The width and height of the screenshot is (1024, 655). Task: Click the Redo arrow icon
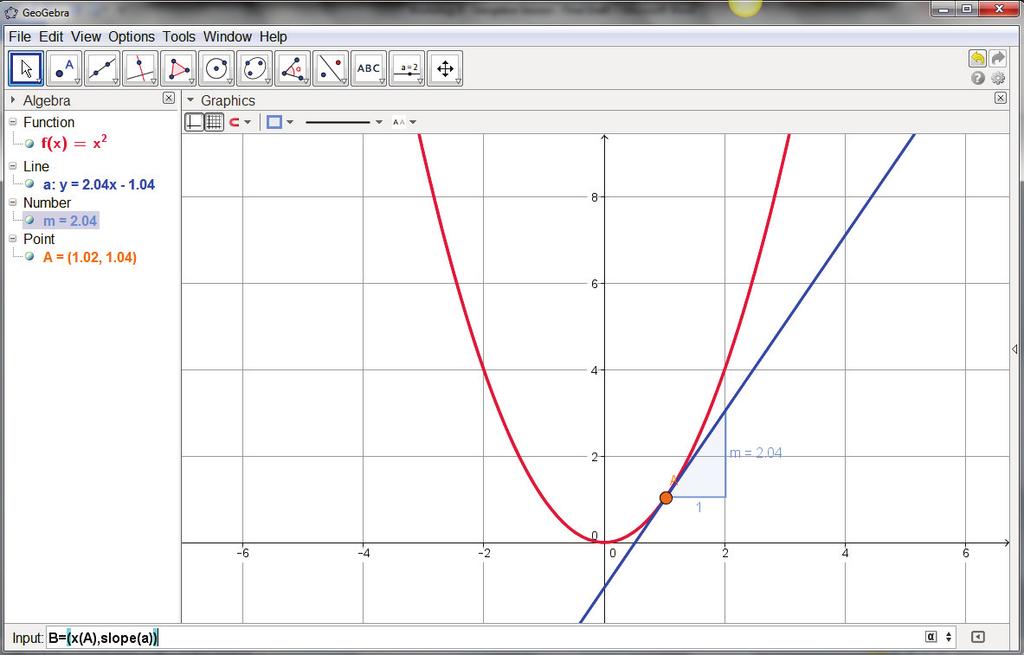pyautogui.click(x=998, y=59)
